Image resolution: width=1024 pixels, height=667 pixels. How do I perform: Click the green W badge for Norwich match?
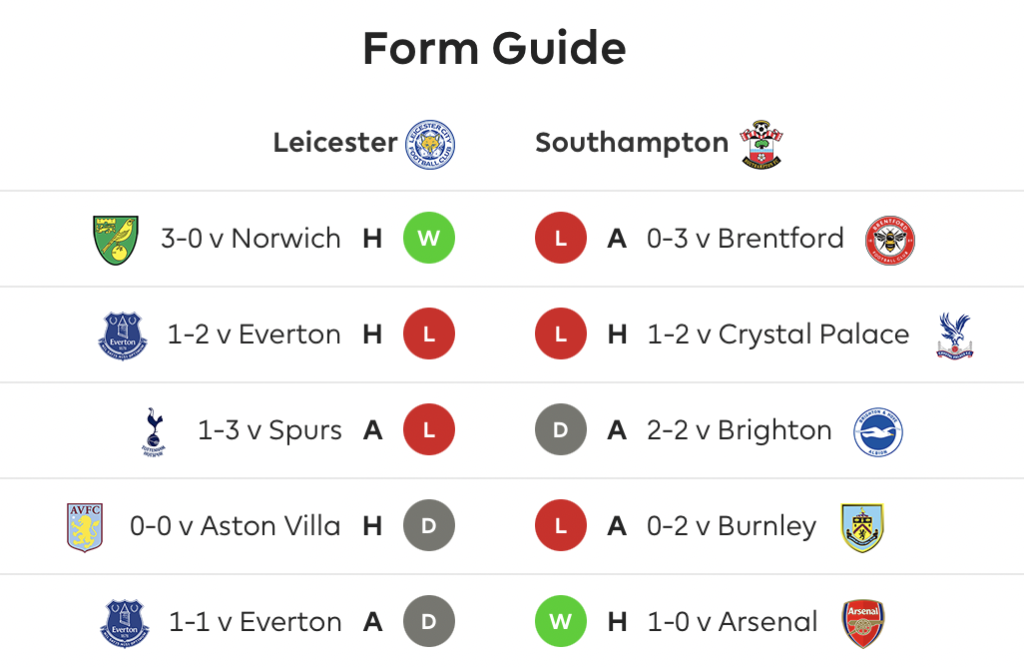tap(429, 238)
